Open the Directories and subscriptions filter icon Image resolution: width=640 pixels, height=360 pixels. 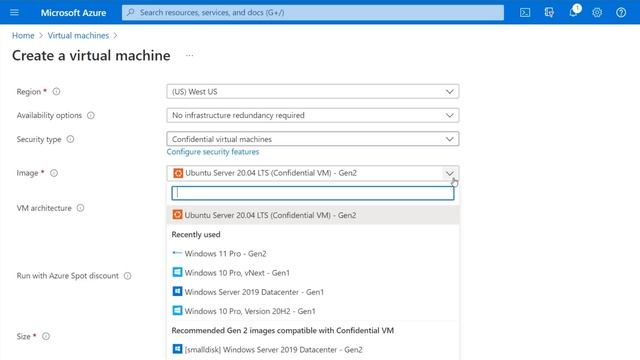[x=549, y=13]
